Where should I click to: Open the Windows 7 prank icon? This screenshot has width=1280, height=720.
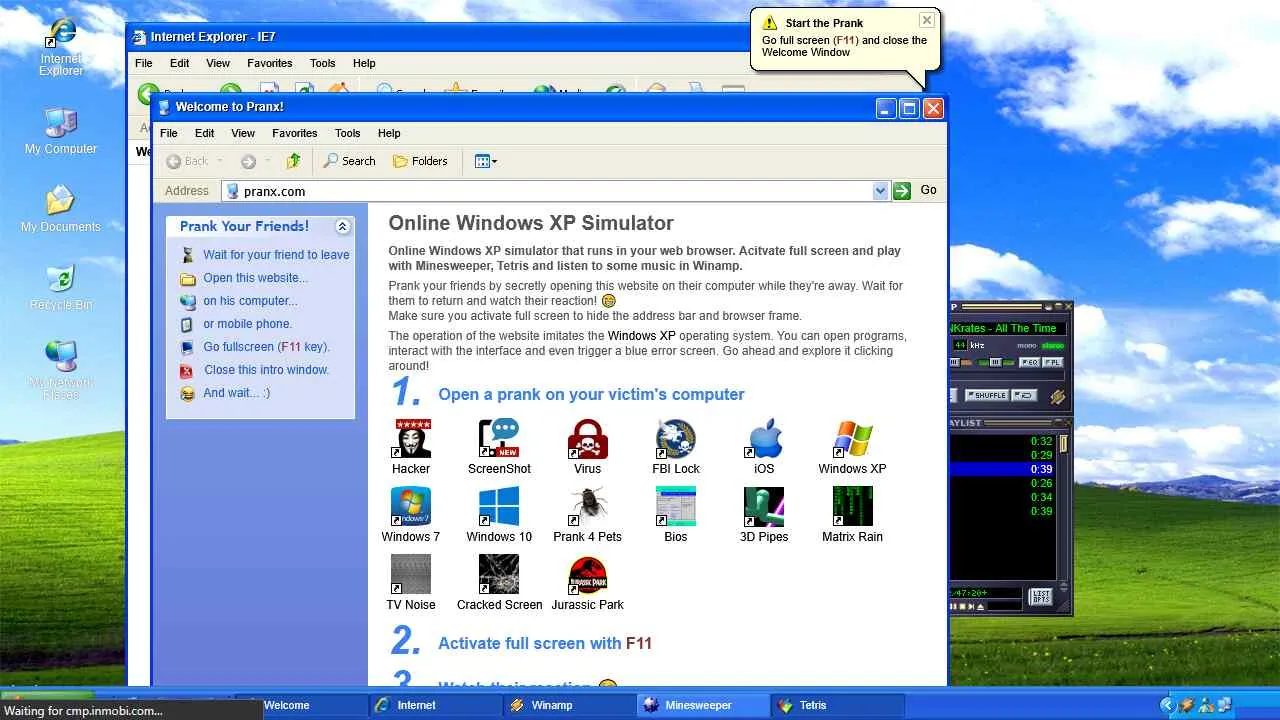click(411, 515)
